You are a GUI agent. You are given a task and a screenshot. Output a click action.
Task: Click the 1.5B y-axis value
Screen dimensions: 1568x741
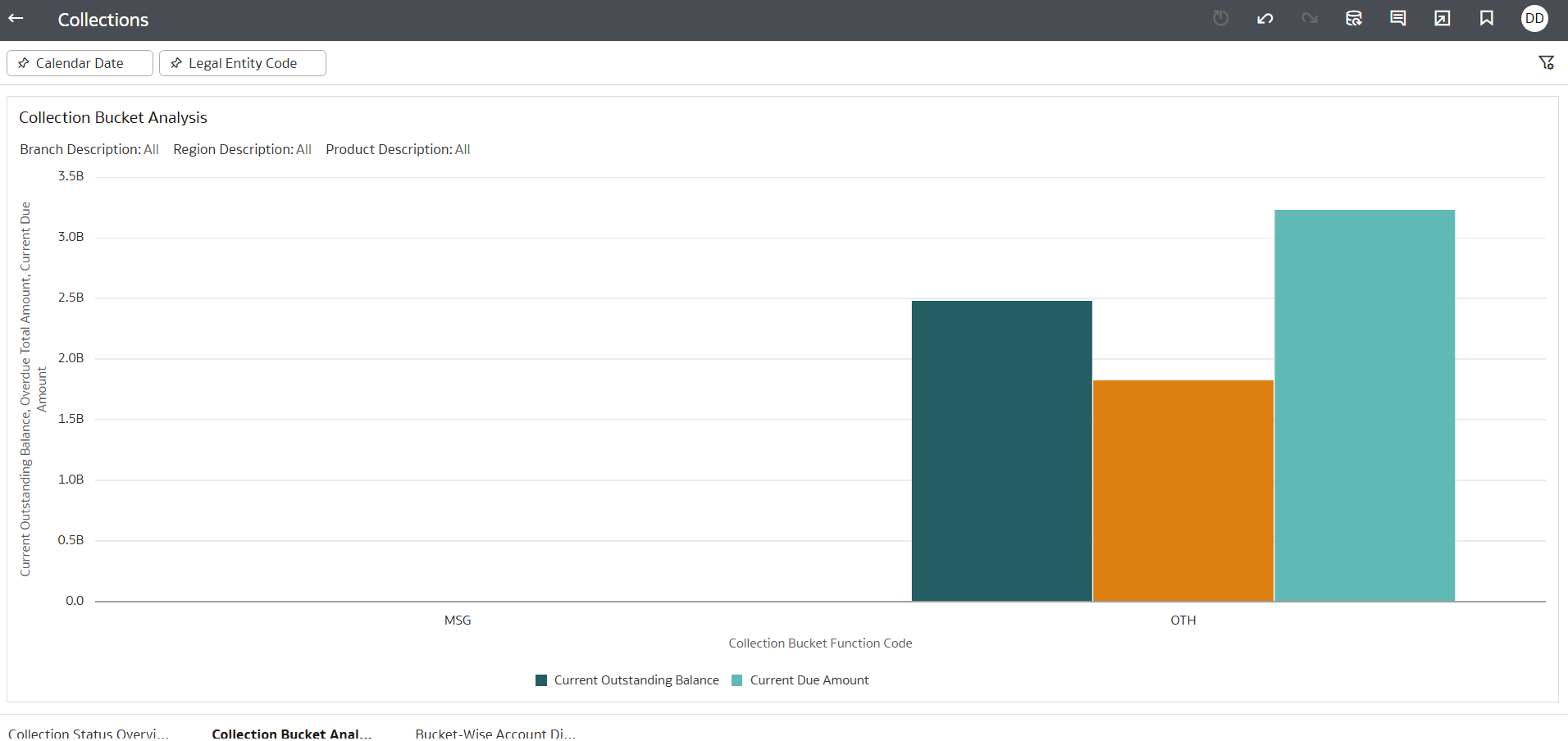click(x=71, y=419)
